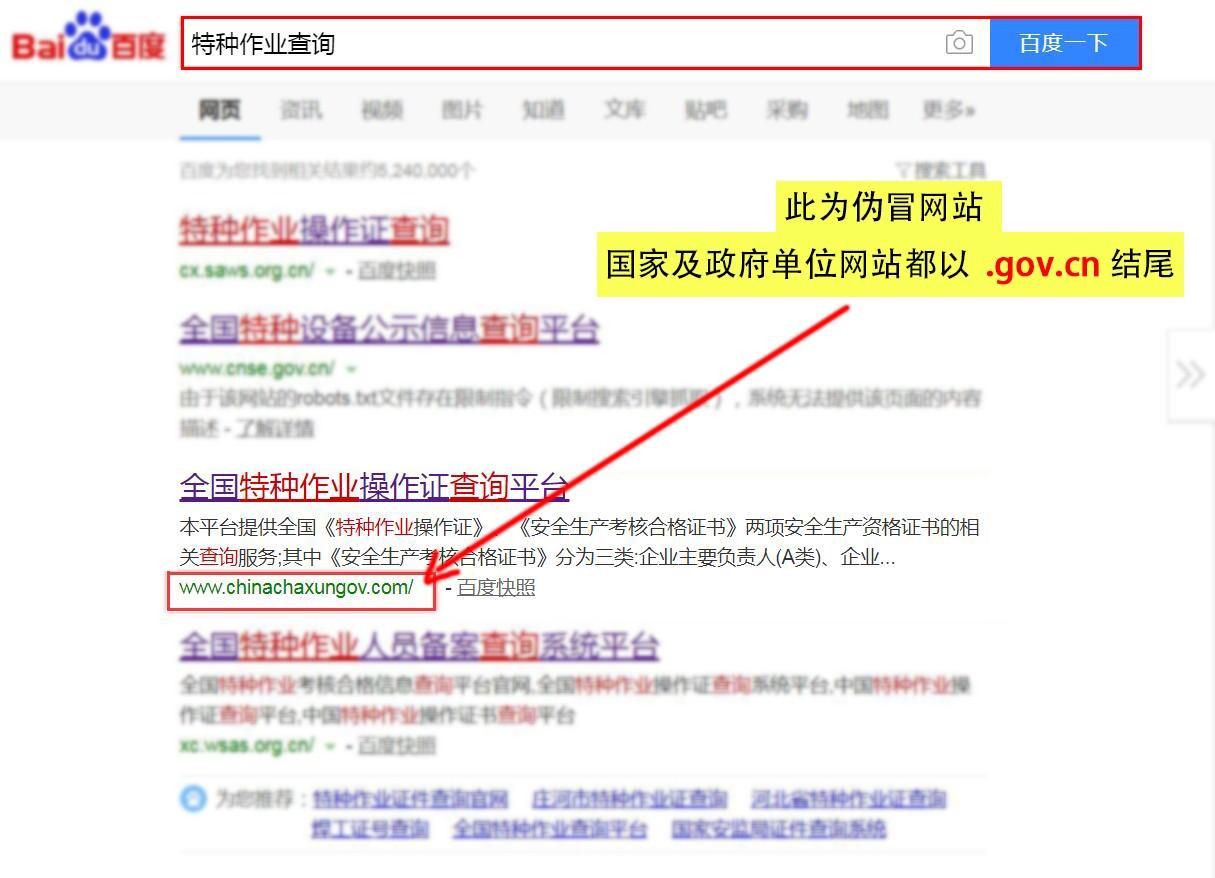Screen dimensions: 1215x878
Task: Open result 特种作业操作证查询
Action: click(x=314, y=230)
